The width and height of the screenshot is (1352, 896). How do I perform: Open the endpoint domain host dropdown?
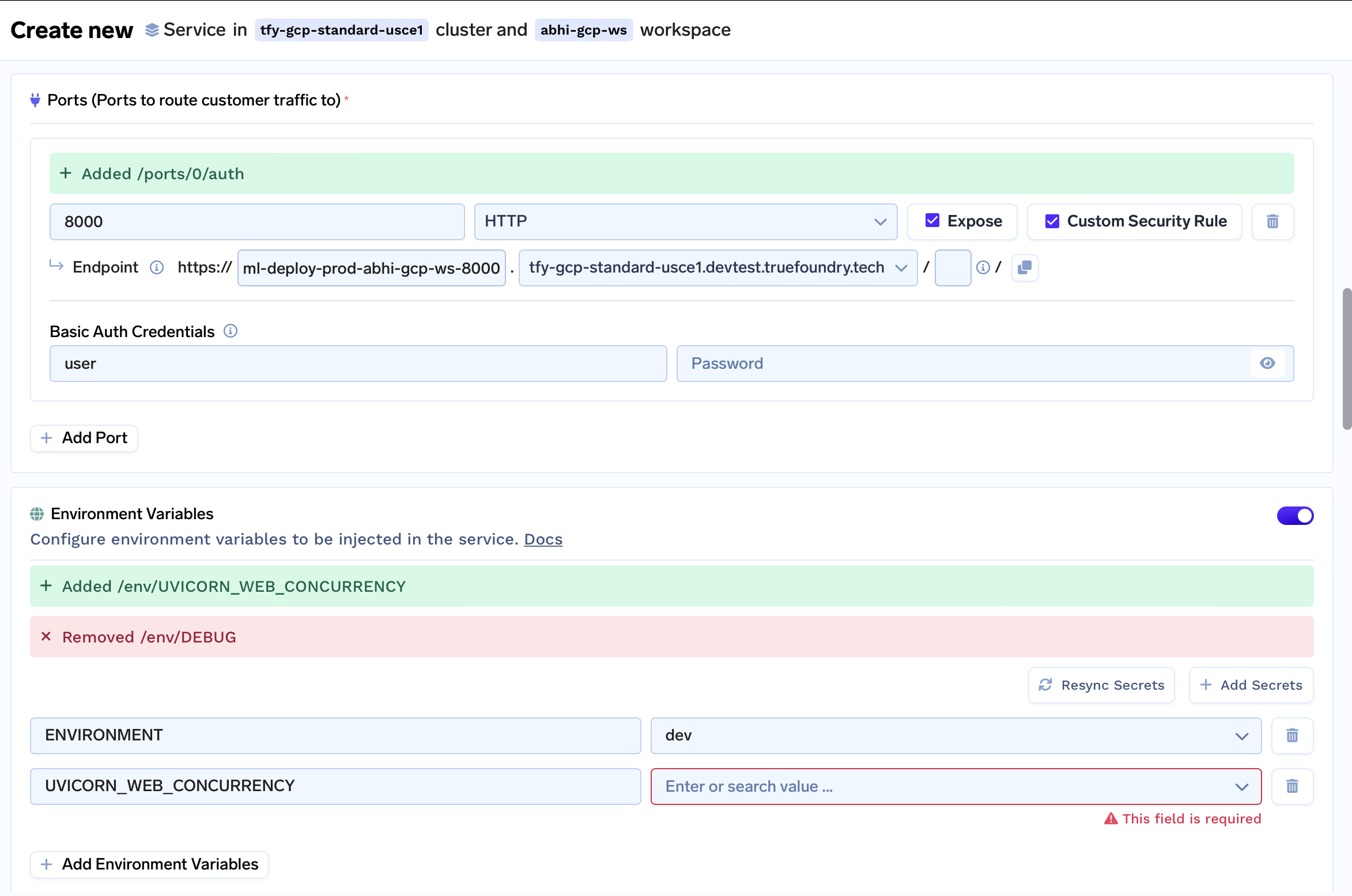click(x=717, y=267)
